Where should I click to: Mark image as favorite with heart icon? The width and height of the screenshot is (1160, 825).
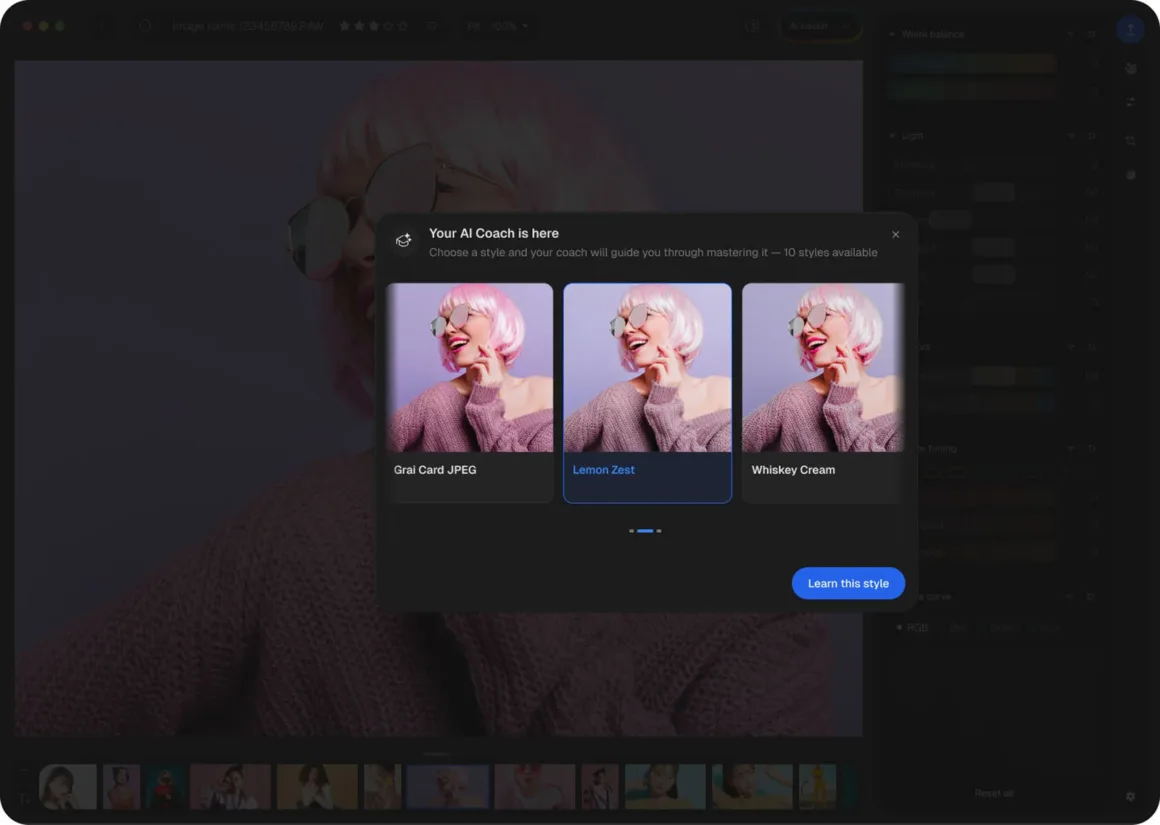pyautogui.click(x=432, y=26)
